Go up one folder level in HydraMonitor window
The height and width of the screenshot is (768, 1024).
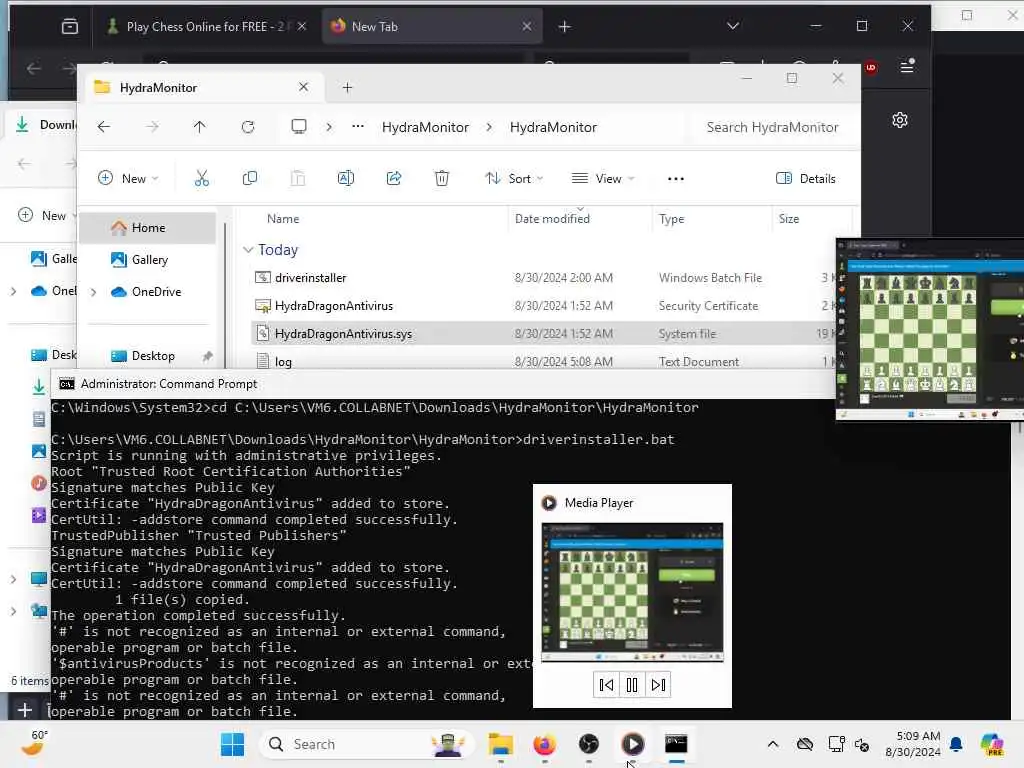(200, 127)
